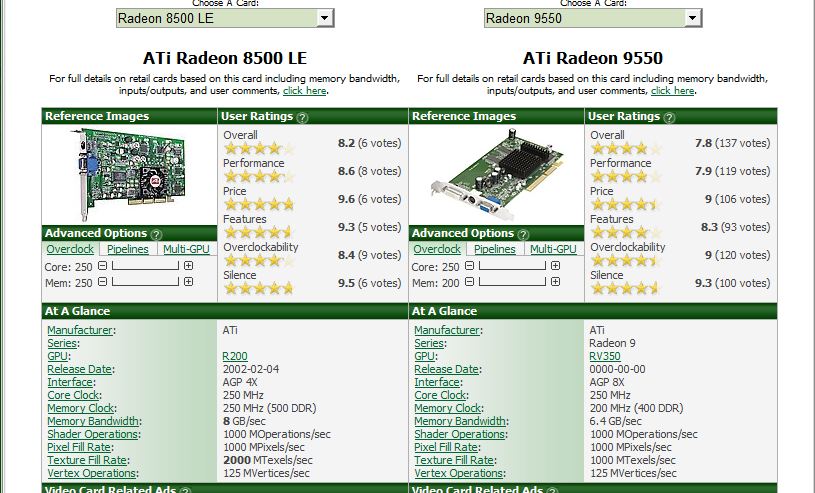Click Interface link in Radeon 9550 column
Viewport: 815px width, 493px height.
click(x=437, y=382)
